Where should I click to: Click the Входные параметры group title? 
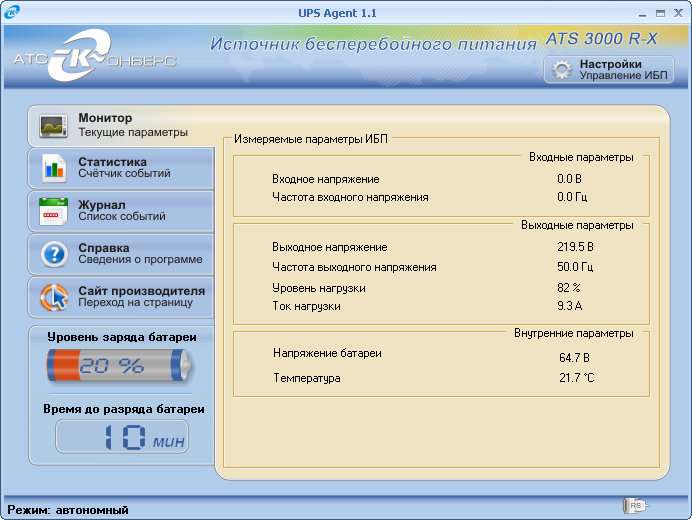pyautogui.click(x=581, y=157)
